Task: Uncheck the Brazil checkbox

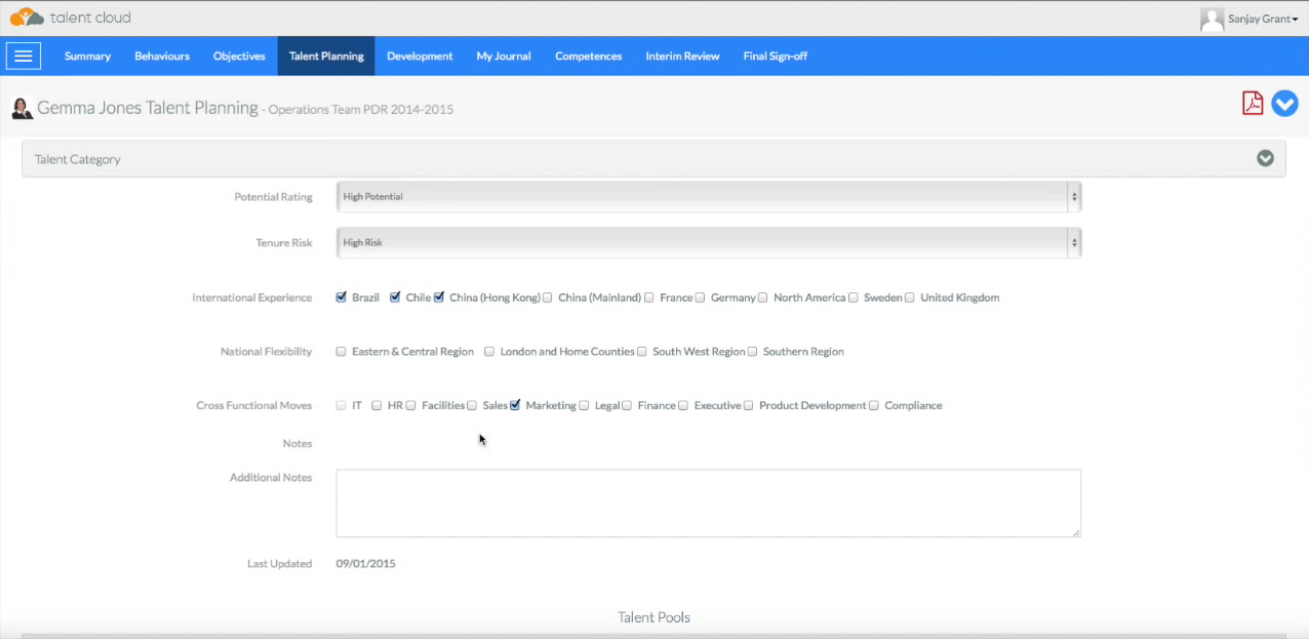Action: [x=342, y=297]
